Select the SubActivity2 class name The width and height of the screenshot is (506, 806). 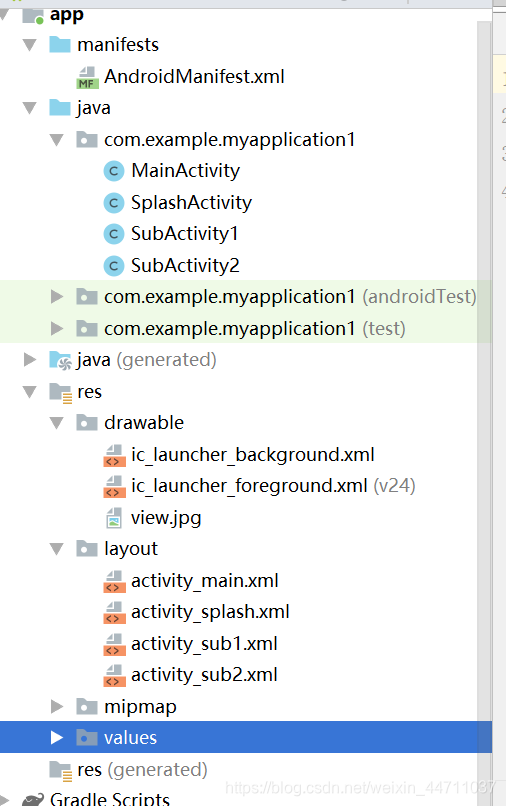[185, 266]
